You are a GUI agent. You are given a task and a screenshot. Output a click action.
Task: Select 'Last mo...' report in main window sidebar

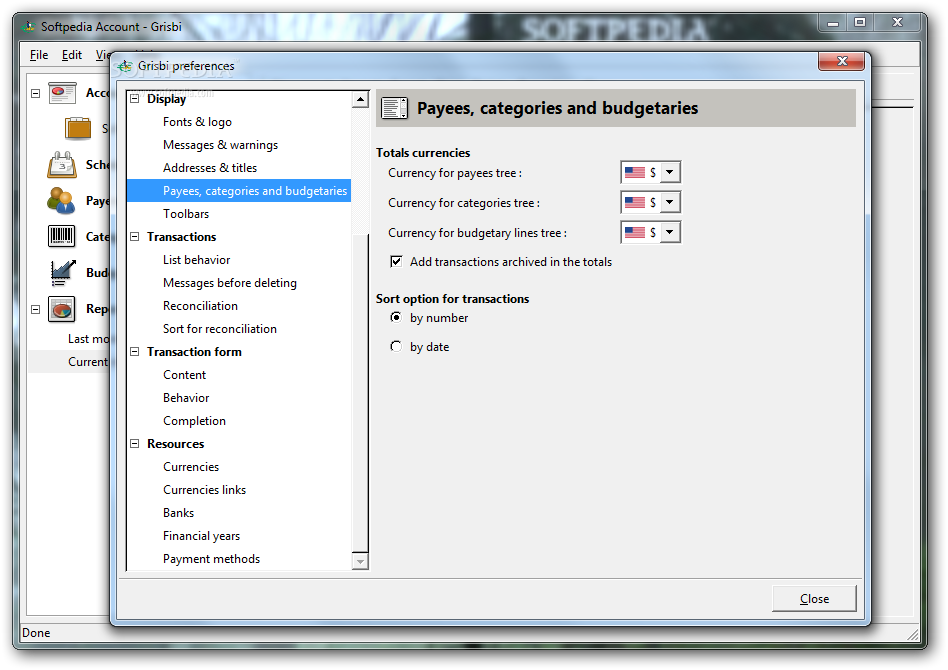tap(88, 339)
